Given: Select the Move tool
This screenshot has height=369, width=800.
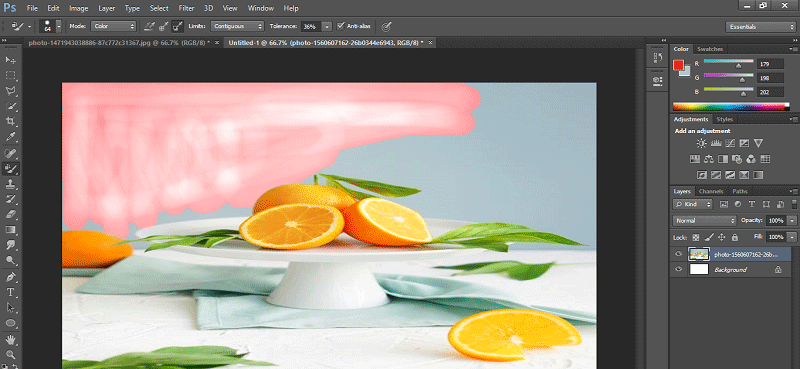Looking at the screenshot, I should [10, 60].
